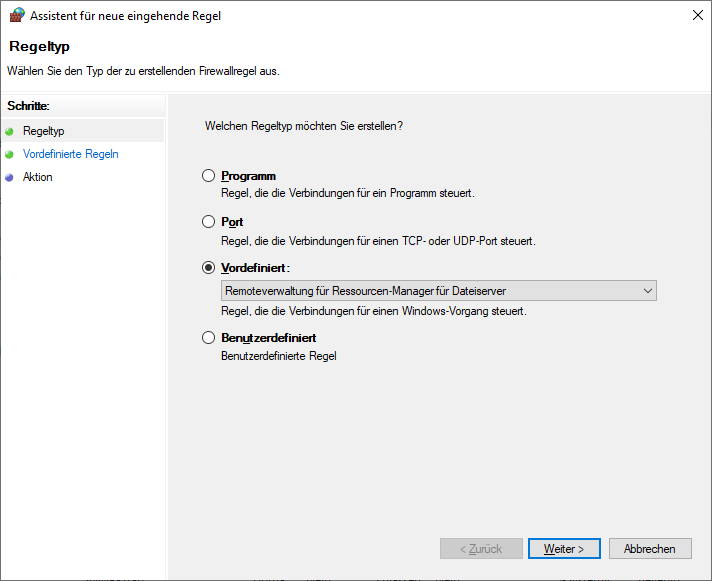Click the green bullet beside Regeltyp
Screen dimensions: 712x581
point(10,131)
